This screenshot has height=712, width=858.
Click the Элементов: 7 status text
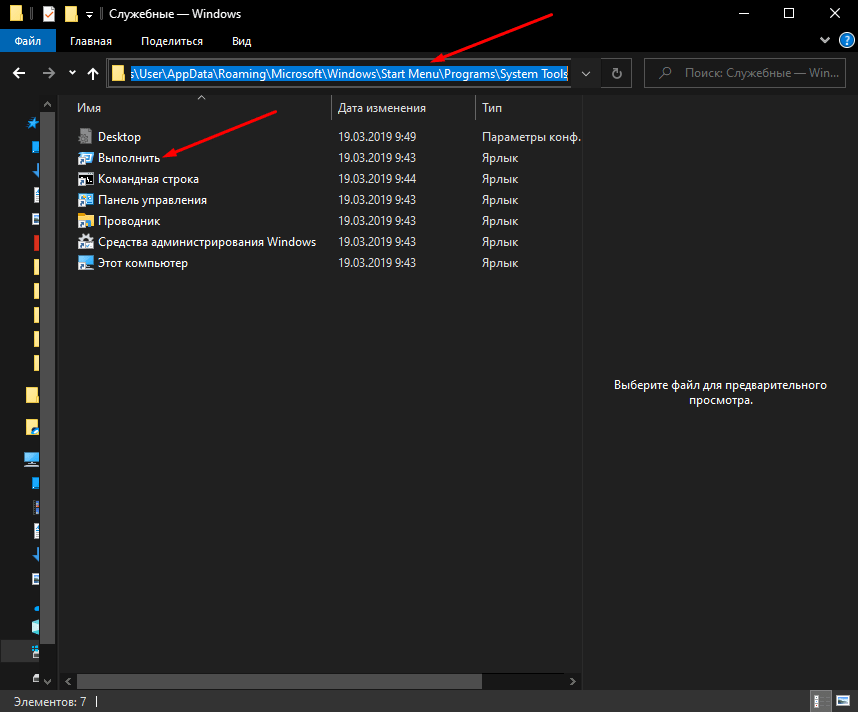(50, 702)
